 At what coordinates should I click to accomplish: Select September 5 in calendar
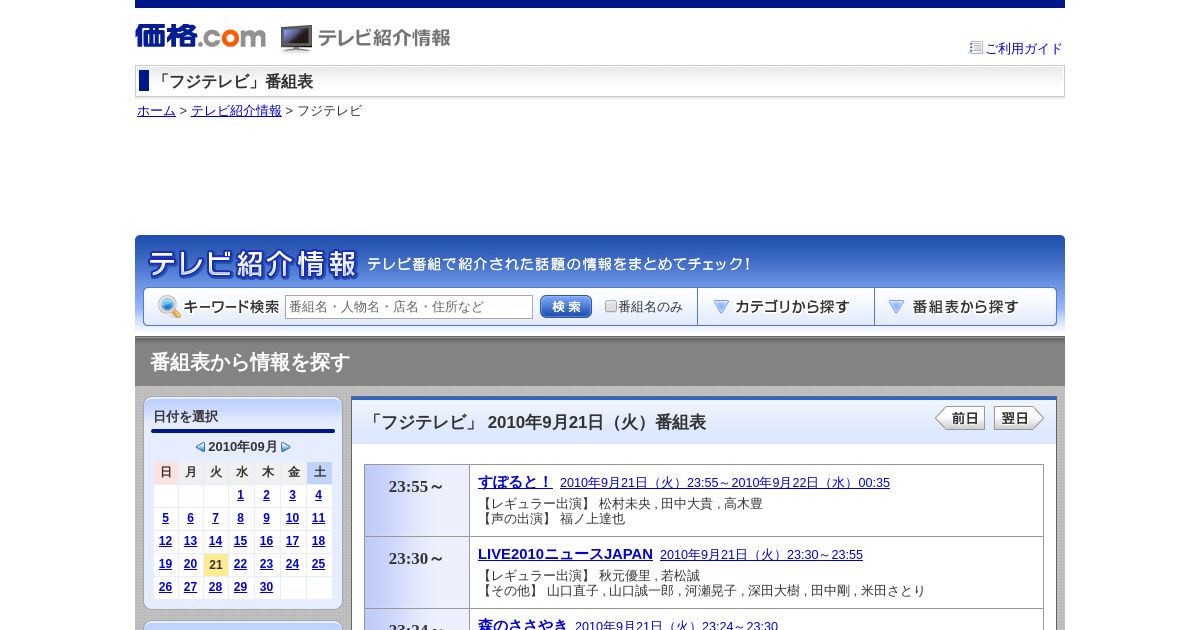166,518
